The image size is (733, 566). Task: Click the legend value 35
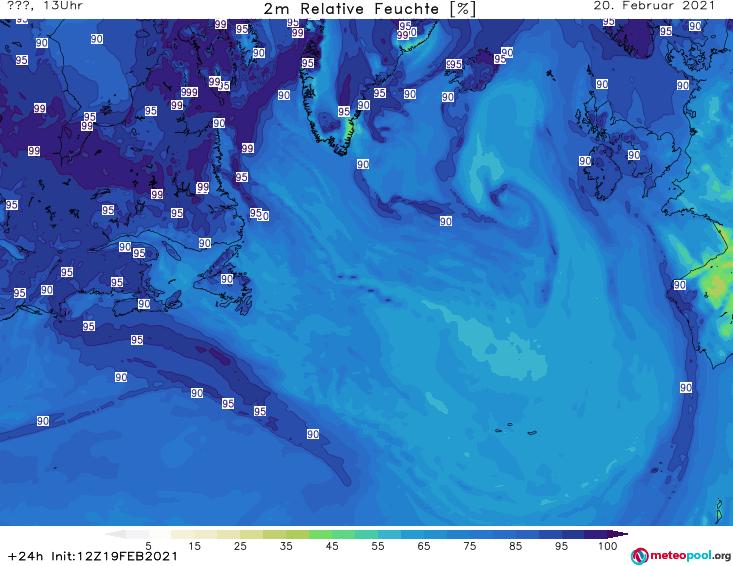pos(286,546)
